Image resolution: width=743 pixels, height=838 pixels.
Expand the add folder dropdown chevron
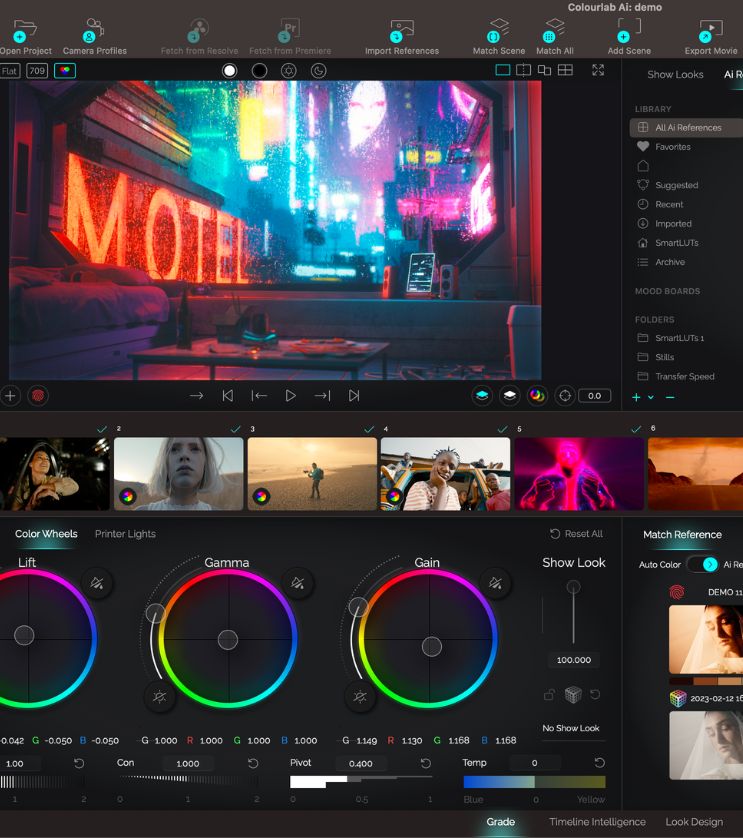[x=651, y=398]
